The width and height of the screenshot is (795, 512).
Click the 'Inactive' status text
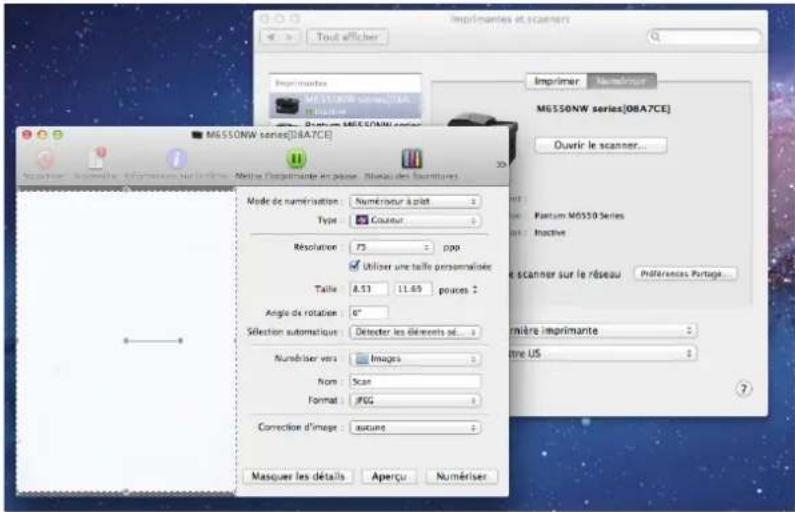click(550, 233)
